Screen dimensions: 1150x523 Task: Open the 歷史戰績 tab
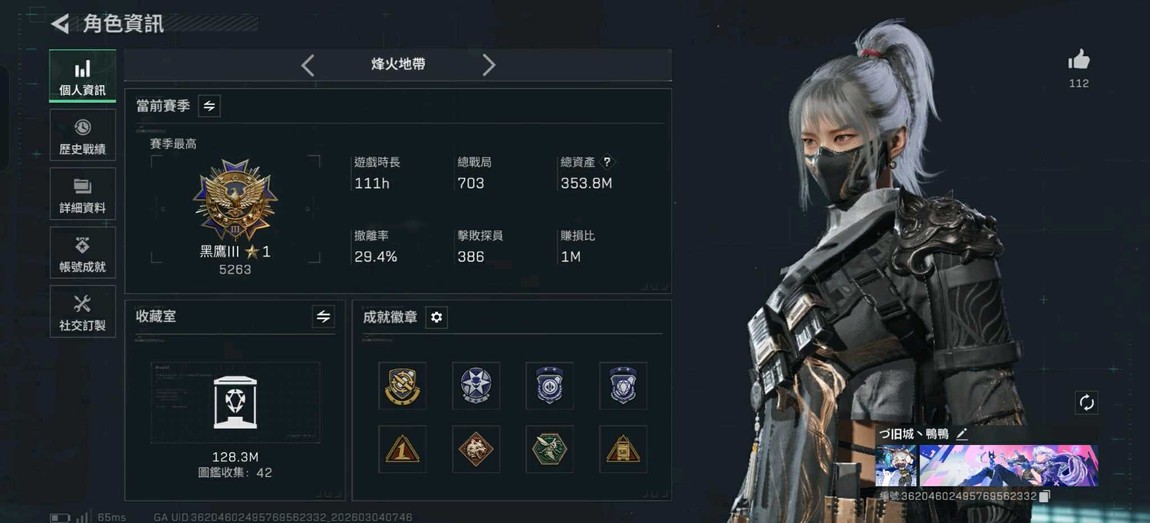[82, 135]
